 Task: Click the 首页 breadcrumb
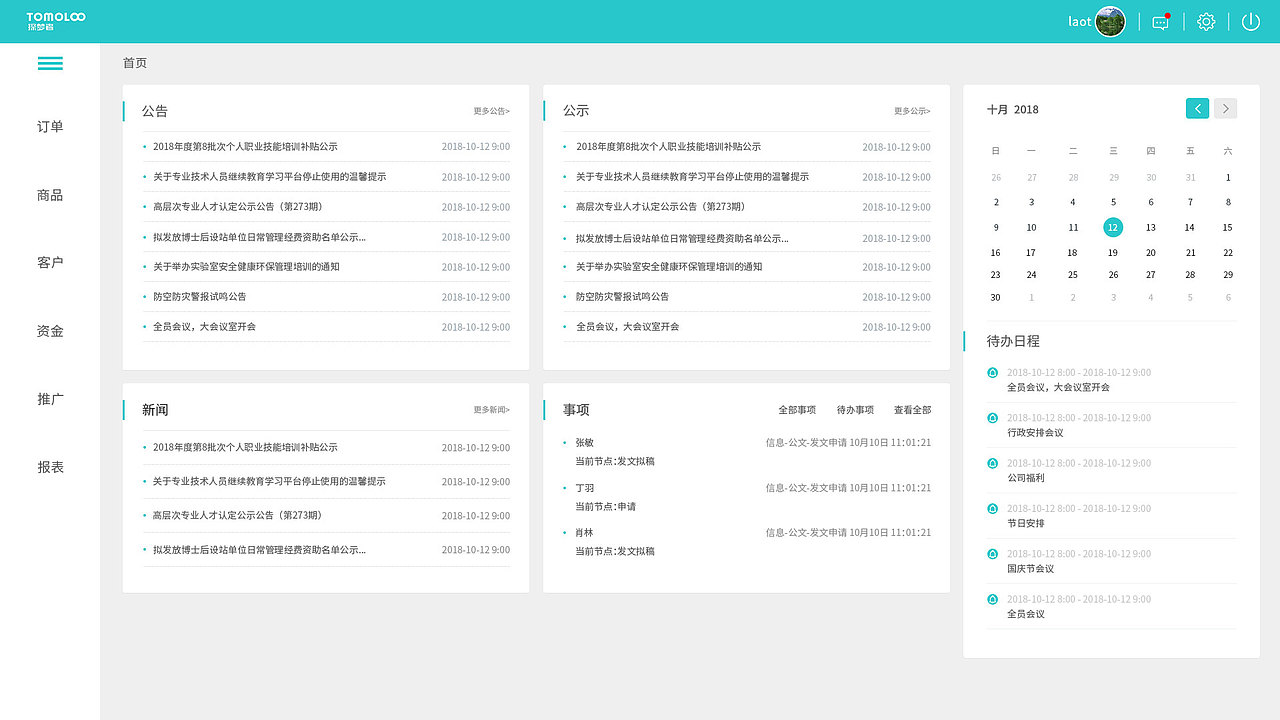[x=135, y=63]
